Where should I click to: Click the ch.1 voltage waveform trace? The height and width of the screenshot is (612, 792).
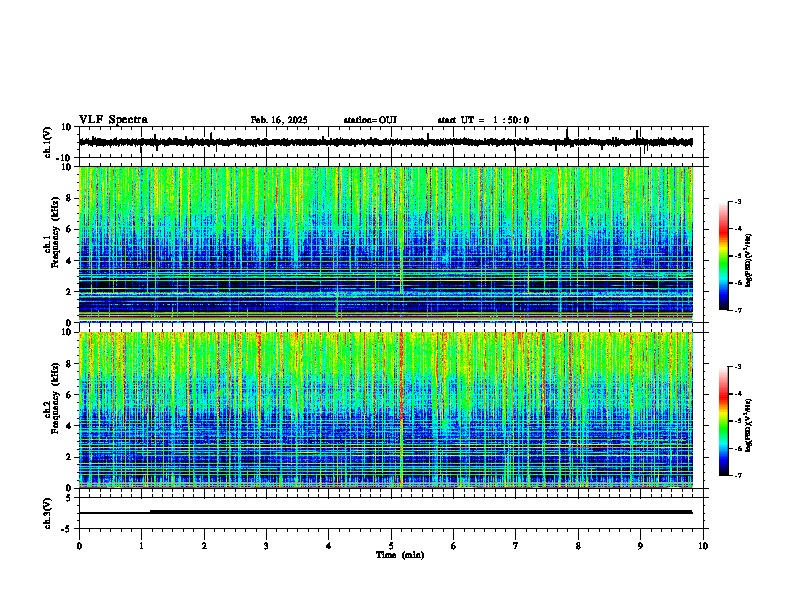point(385,142)
